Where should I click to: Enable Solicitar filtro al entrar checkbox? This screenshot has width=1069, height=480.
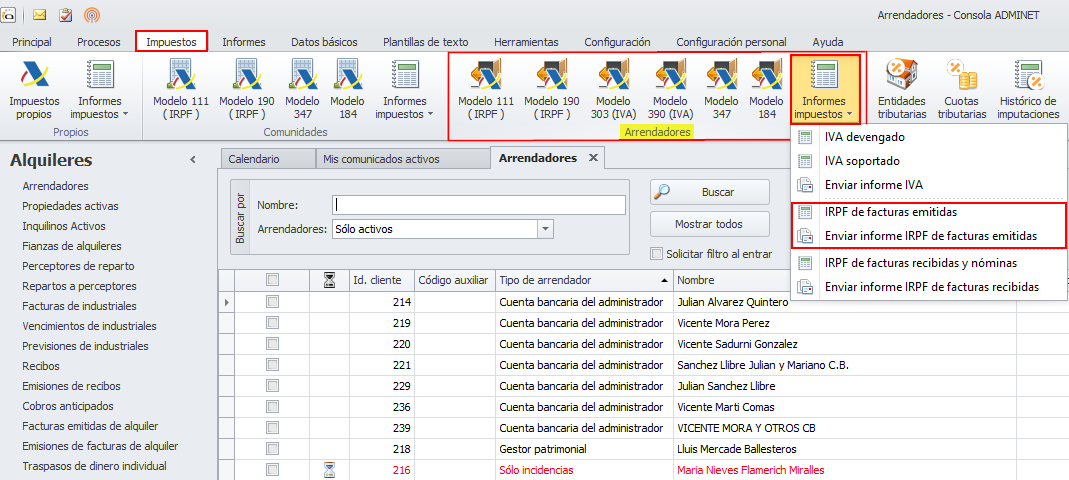pyautogui.click(x=657, y=254)
